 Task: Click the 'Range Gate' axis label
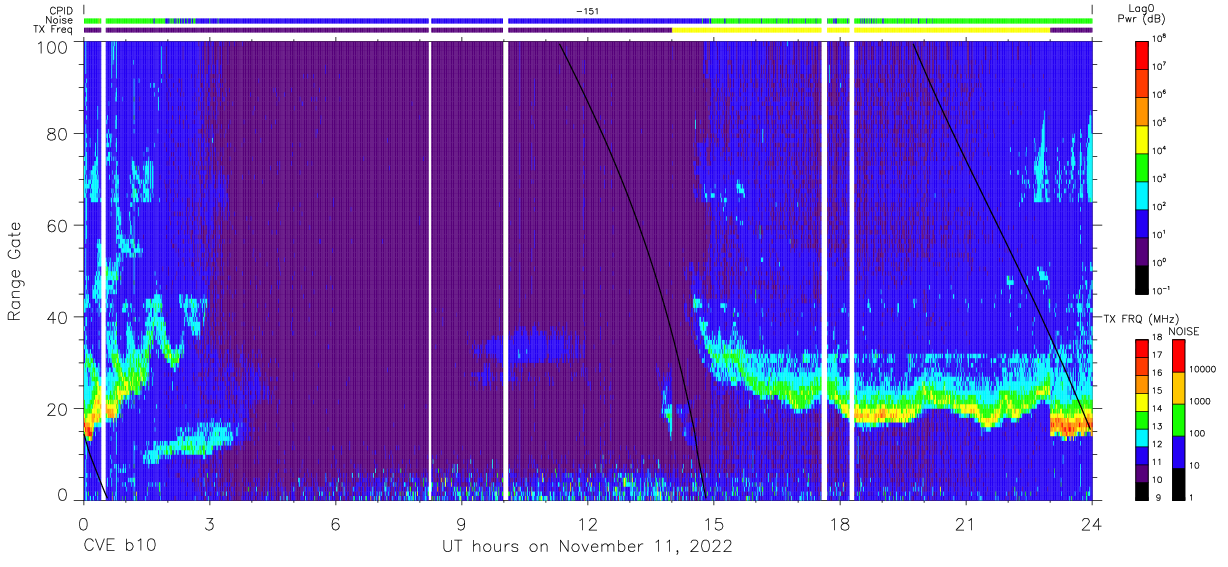[x=15, y=270]
